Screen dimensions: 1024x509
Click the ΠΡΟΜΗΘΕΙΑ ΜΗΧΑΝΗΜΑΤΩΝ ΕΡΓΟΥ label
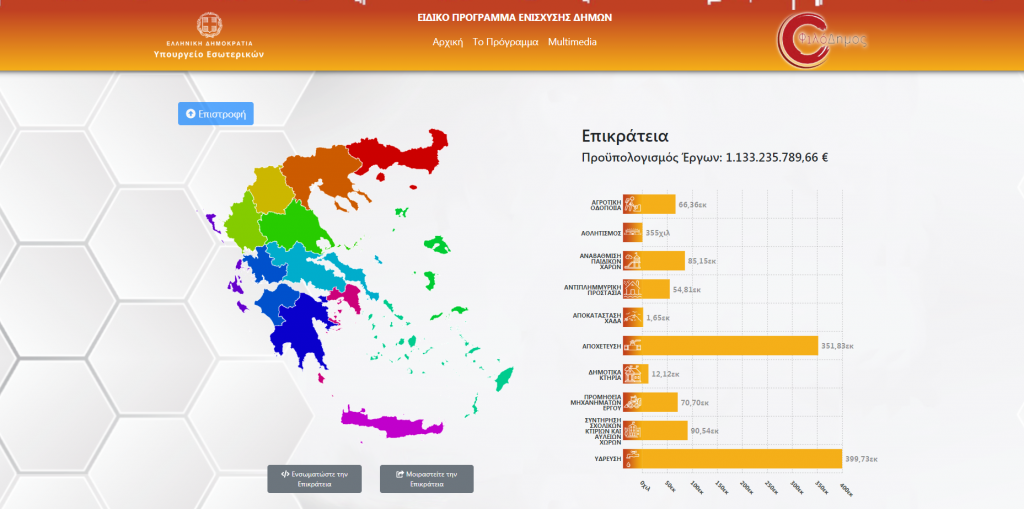[x=598, y=402]
